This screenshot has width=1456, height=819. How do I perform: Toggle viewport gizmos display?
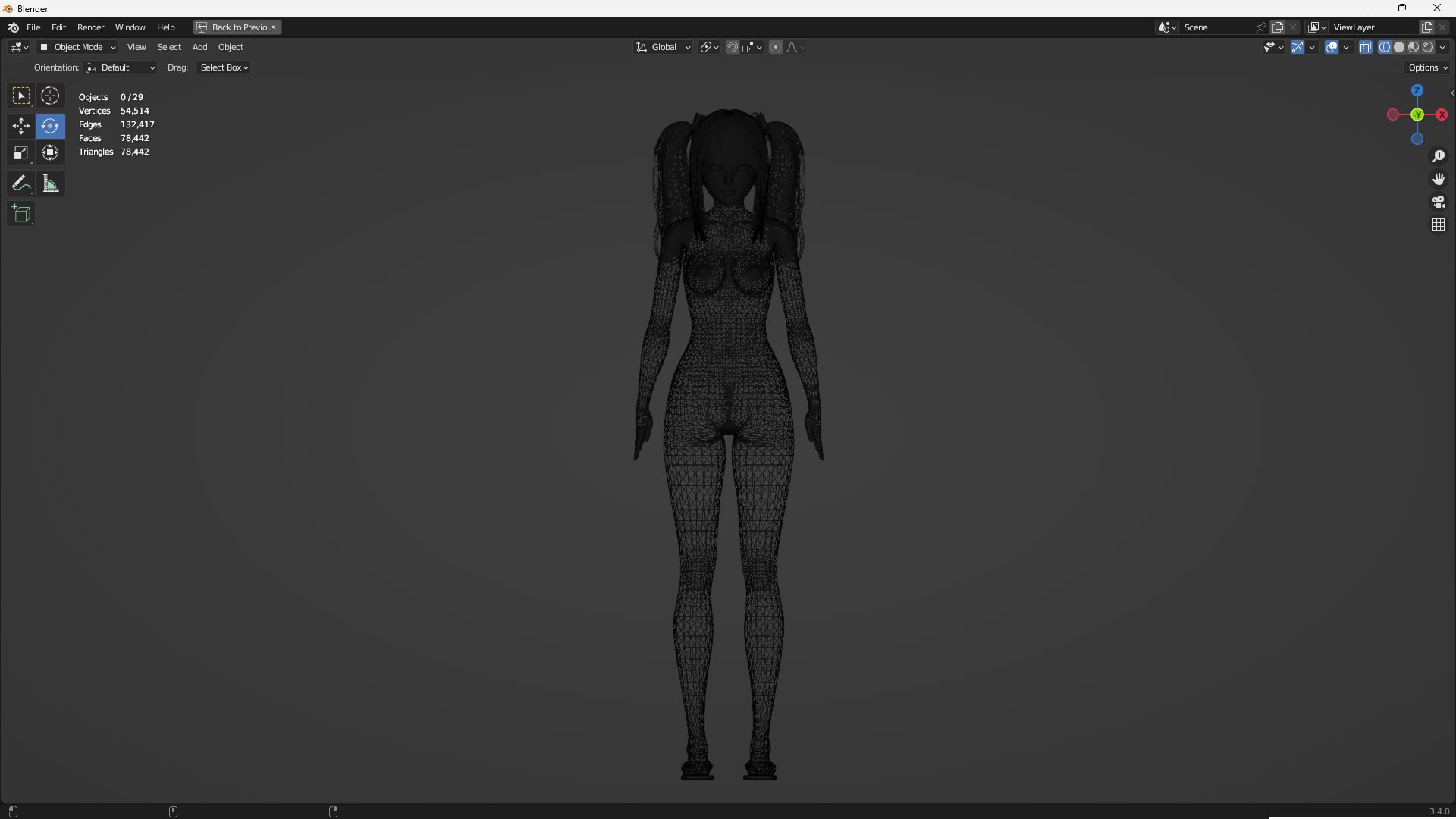click(x=1298, y=47)
